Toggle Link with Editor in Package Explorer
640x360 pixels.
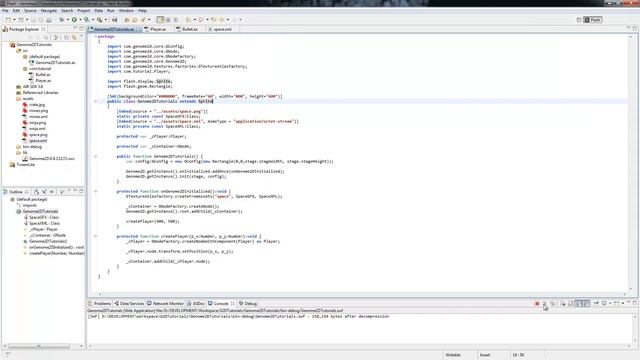click(x=74, y=37)
